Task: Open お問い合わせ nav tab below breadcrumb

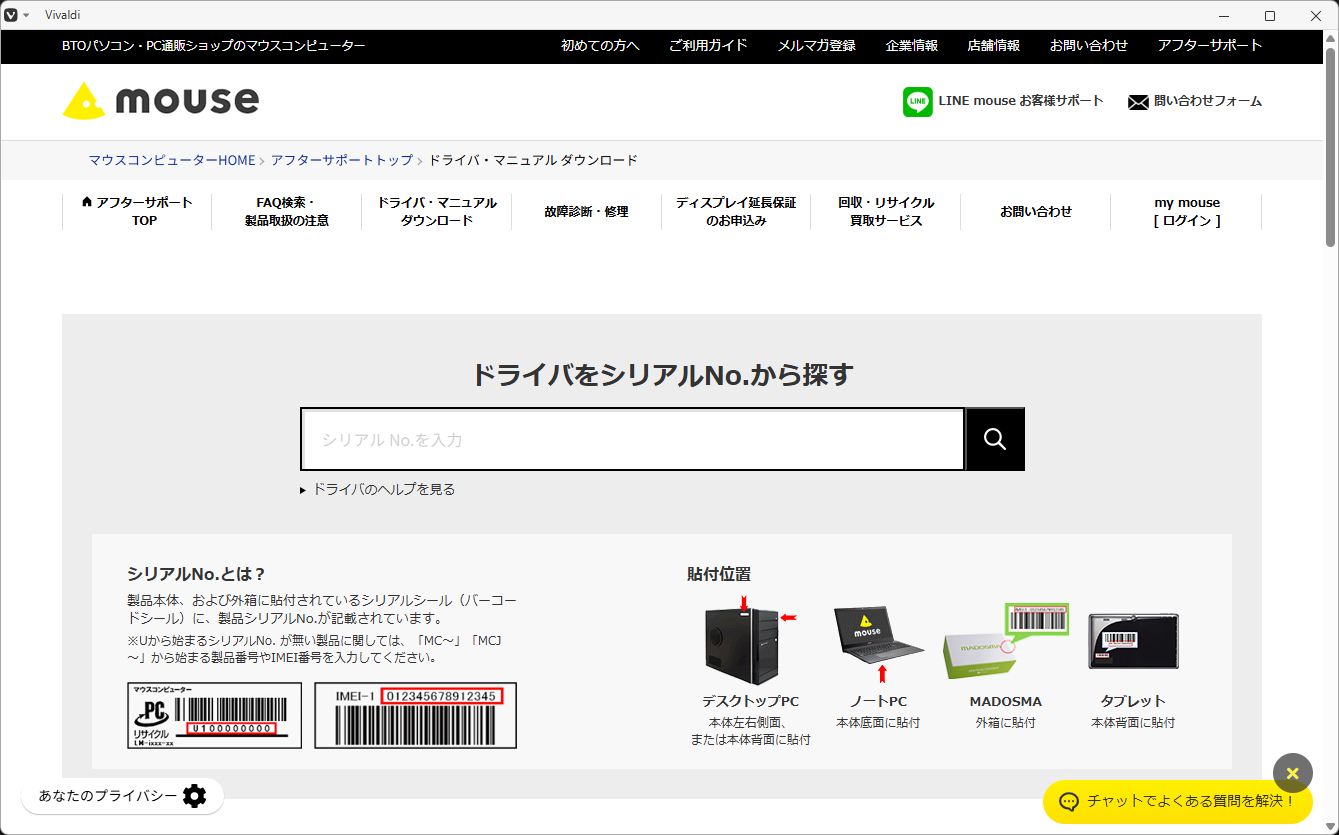Action: (1036, 212)
